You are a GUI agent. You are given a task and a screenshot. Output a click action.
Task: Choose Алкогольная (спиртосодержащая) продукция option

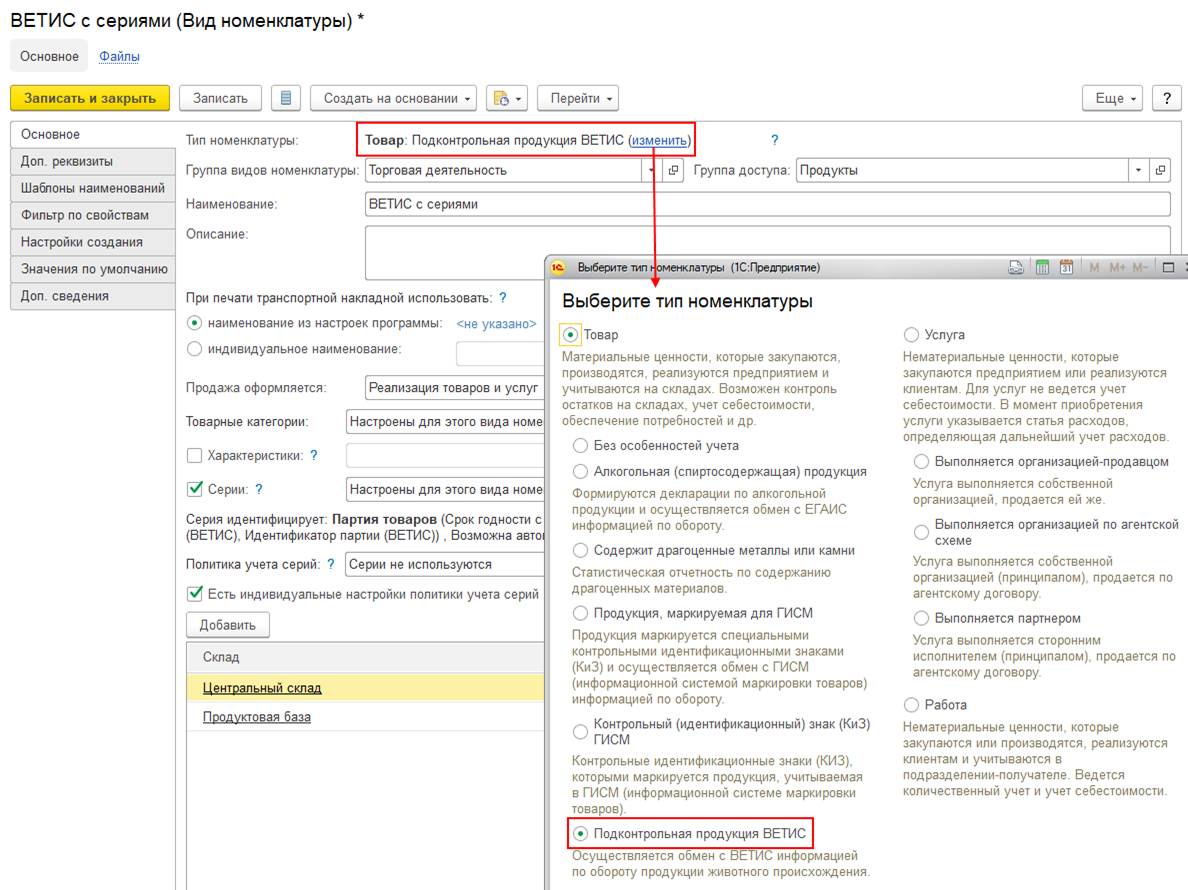tap(580, 472)
